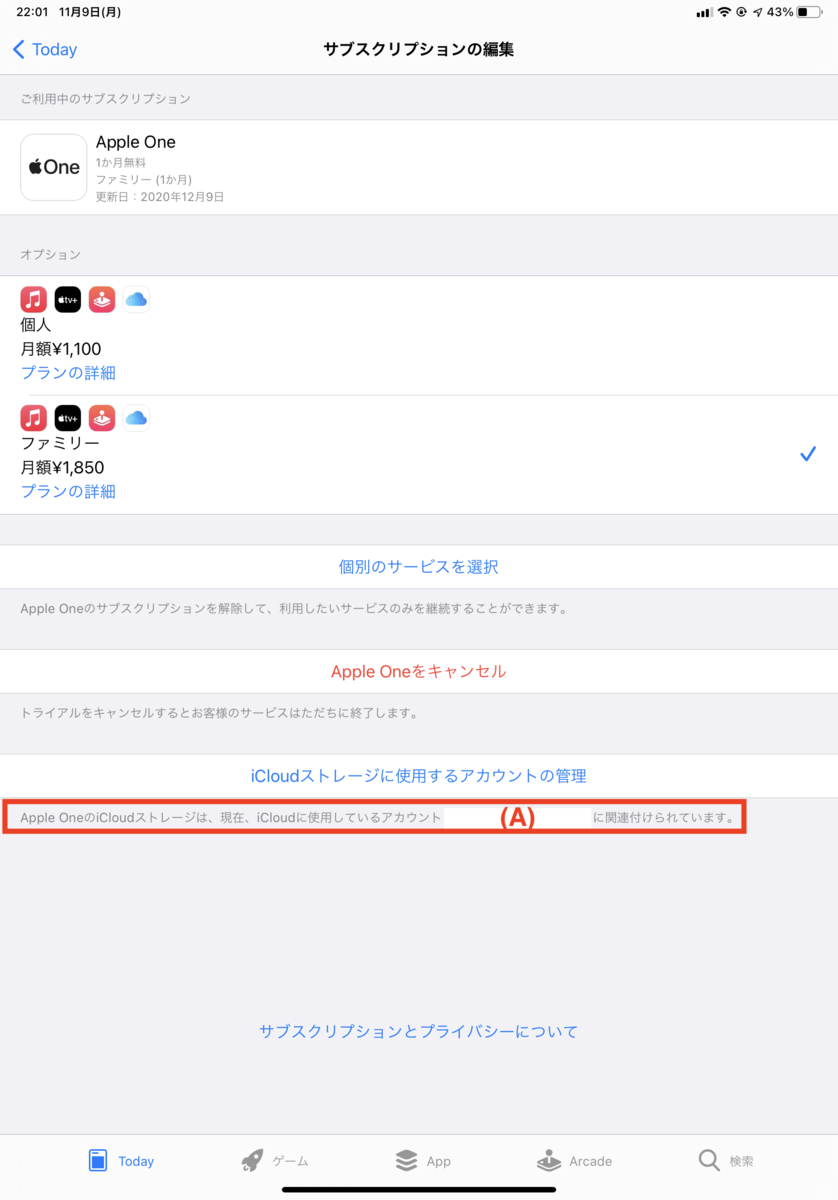The image size is (838, 1200).
Task: Switch to the Arcade tab
Action: click(x=575, y=1161)
